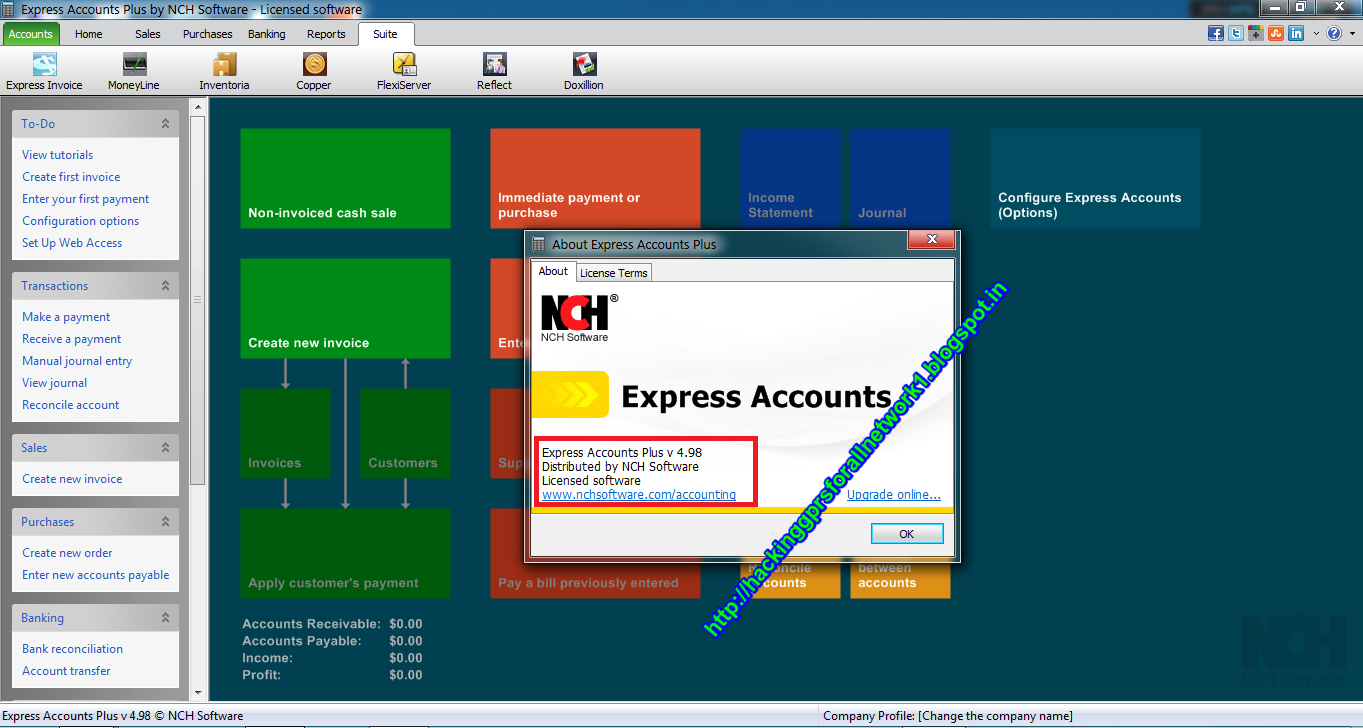
Task: Share via the StumbleUpon icon
Action: 1276,33
